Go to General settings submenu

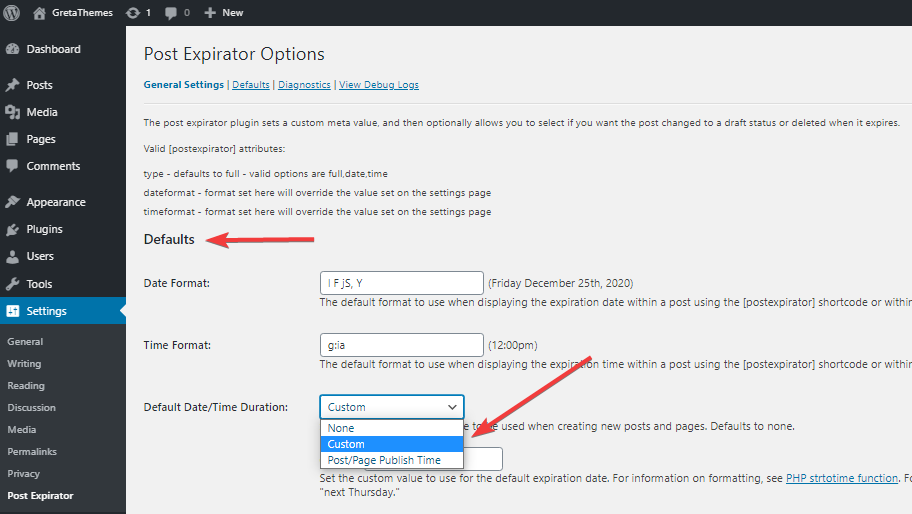tap(25, 342)
